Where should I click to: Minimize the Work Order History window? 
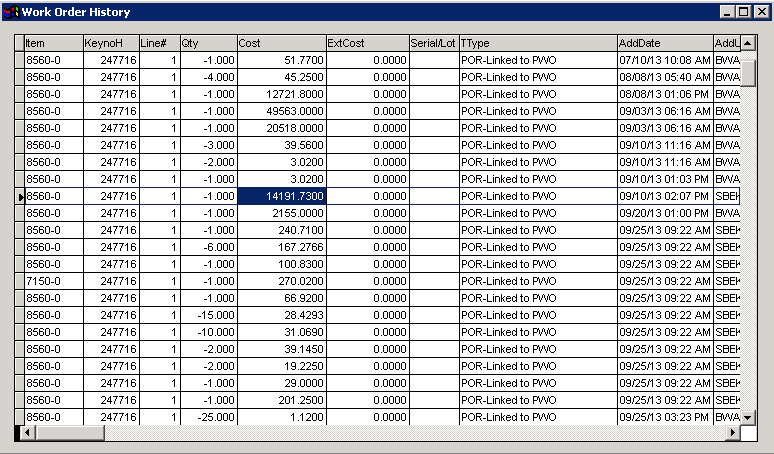[727, 12]
